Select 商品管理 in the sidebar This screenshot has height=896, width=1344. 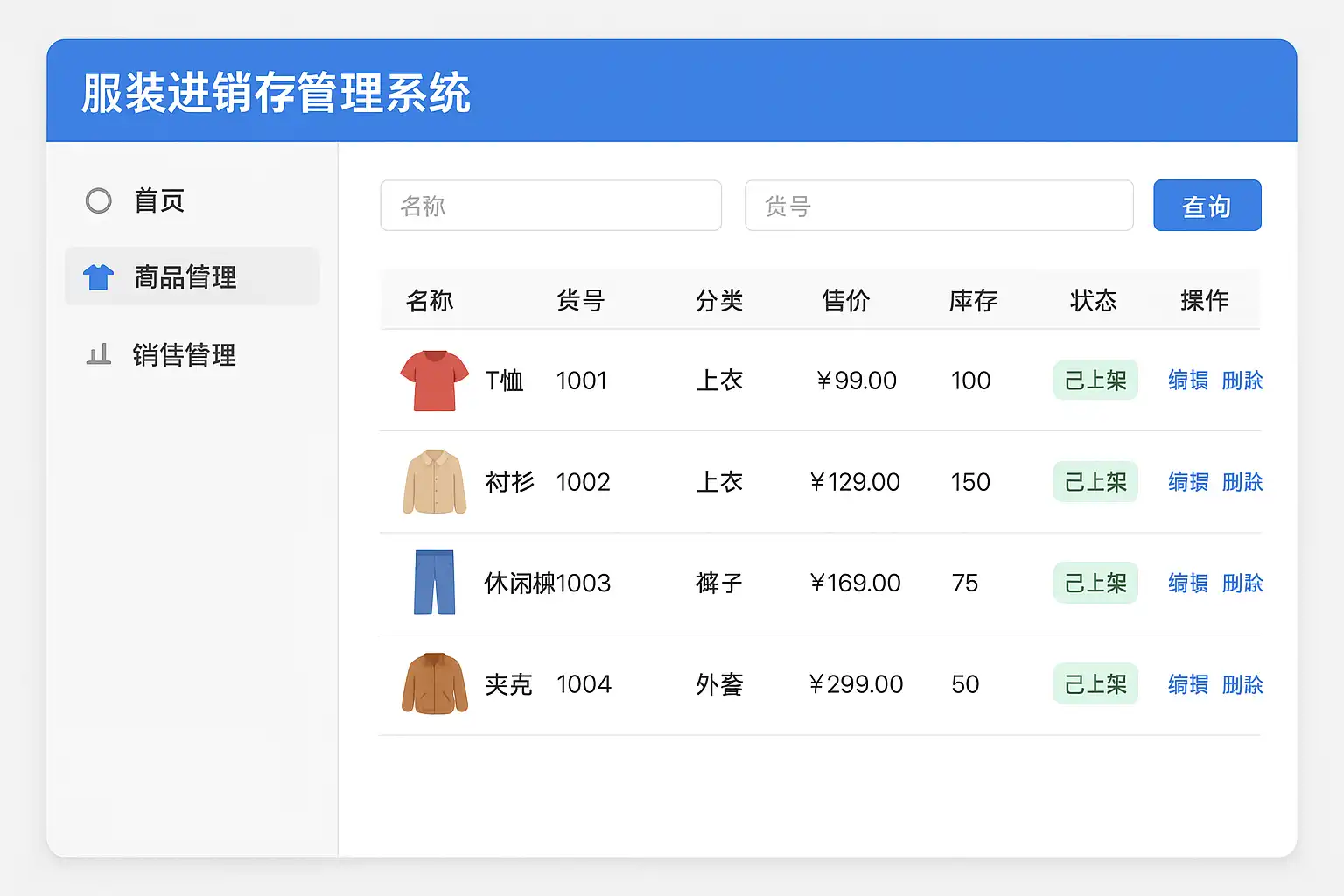click(x=192, y=276)
